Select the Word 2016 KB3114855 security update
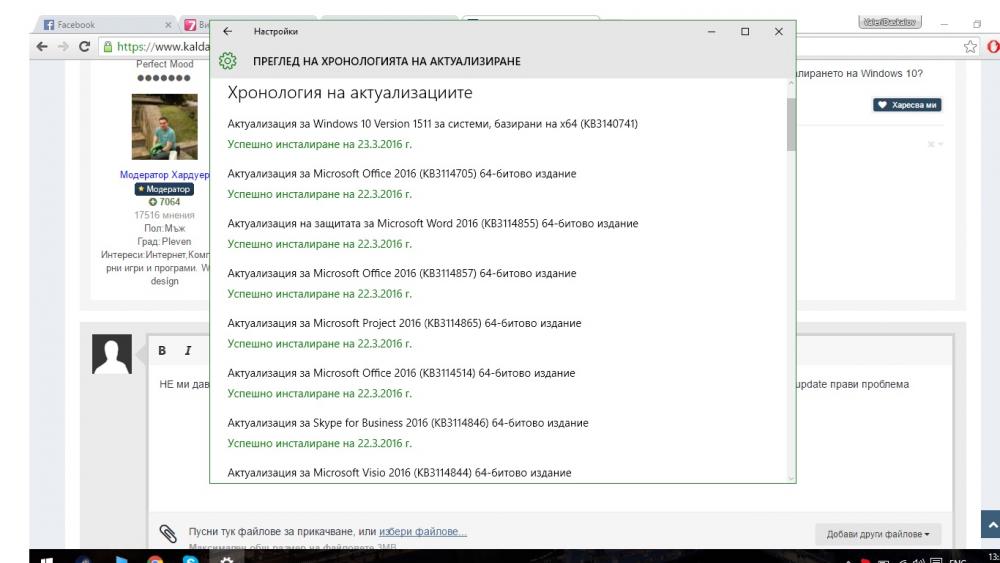 pos(432,223)
